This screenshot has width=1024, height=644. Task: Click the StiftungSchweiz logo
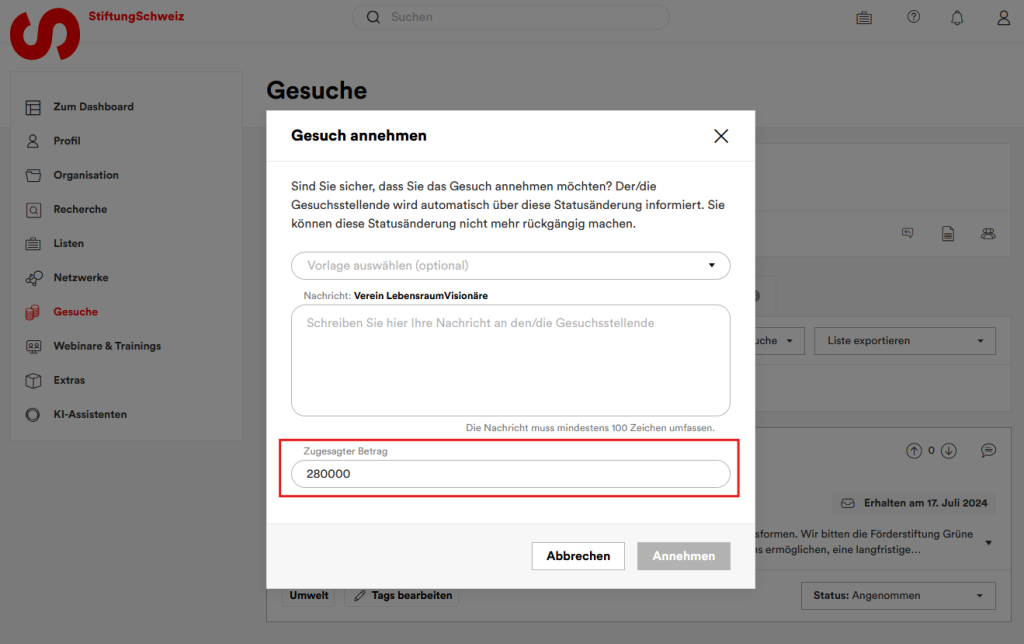(x=45, y=33)
